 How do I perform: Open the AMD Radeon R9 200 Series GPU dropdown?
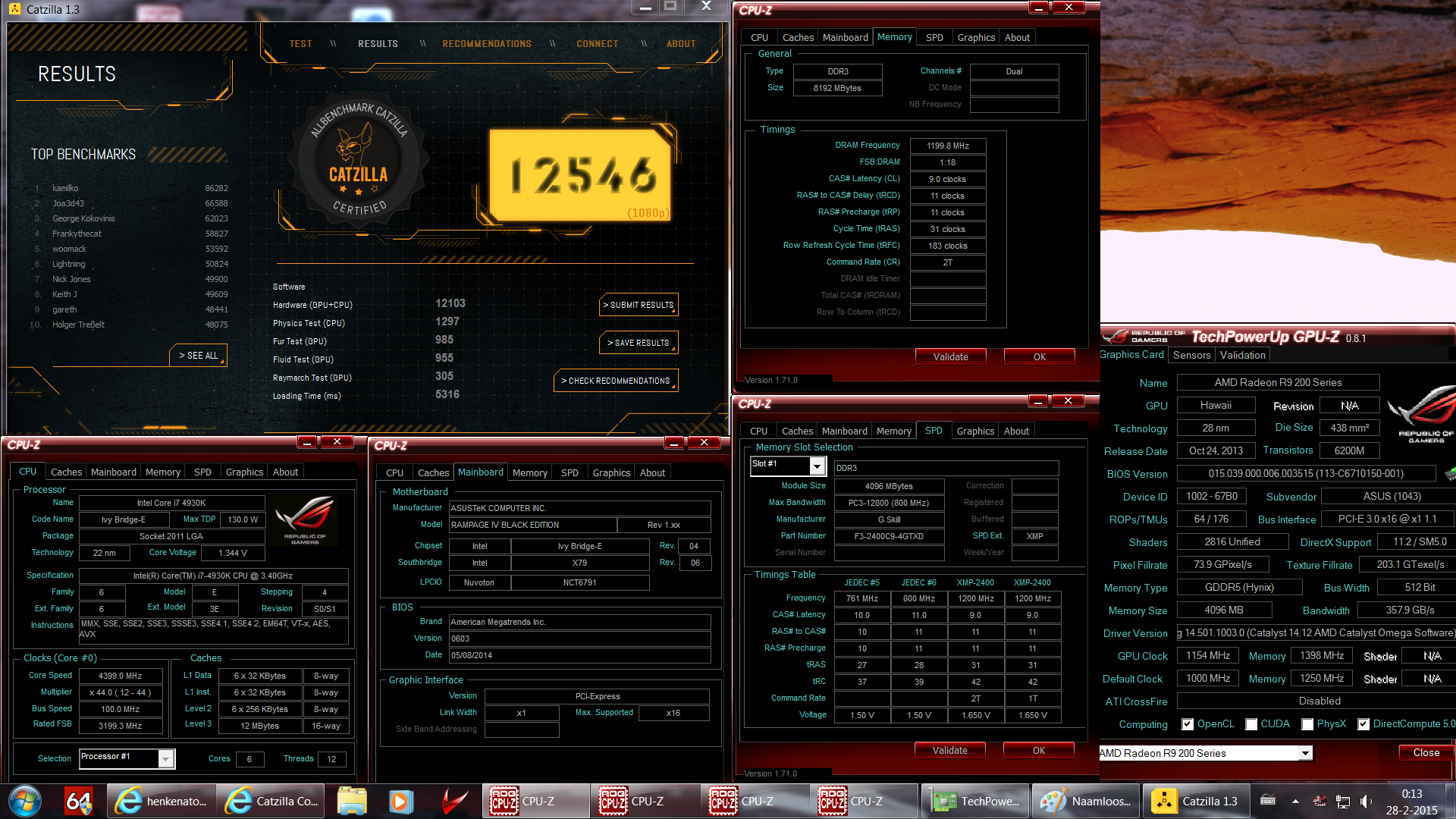coord(1305,754)
